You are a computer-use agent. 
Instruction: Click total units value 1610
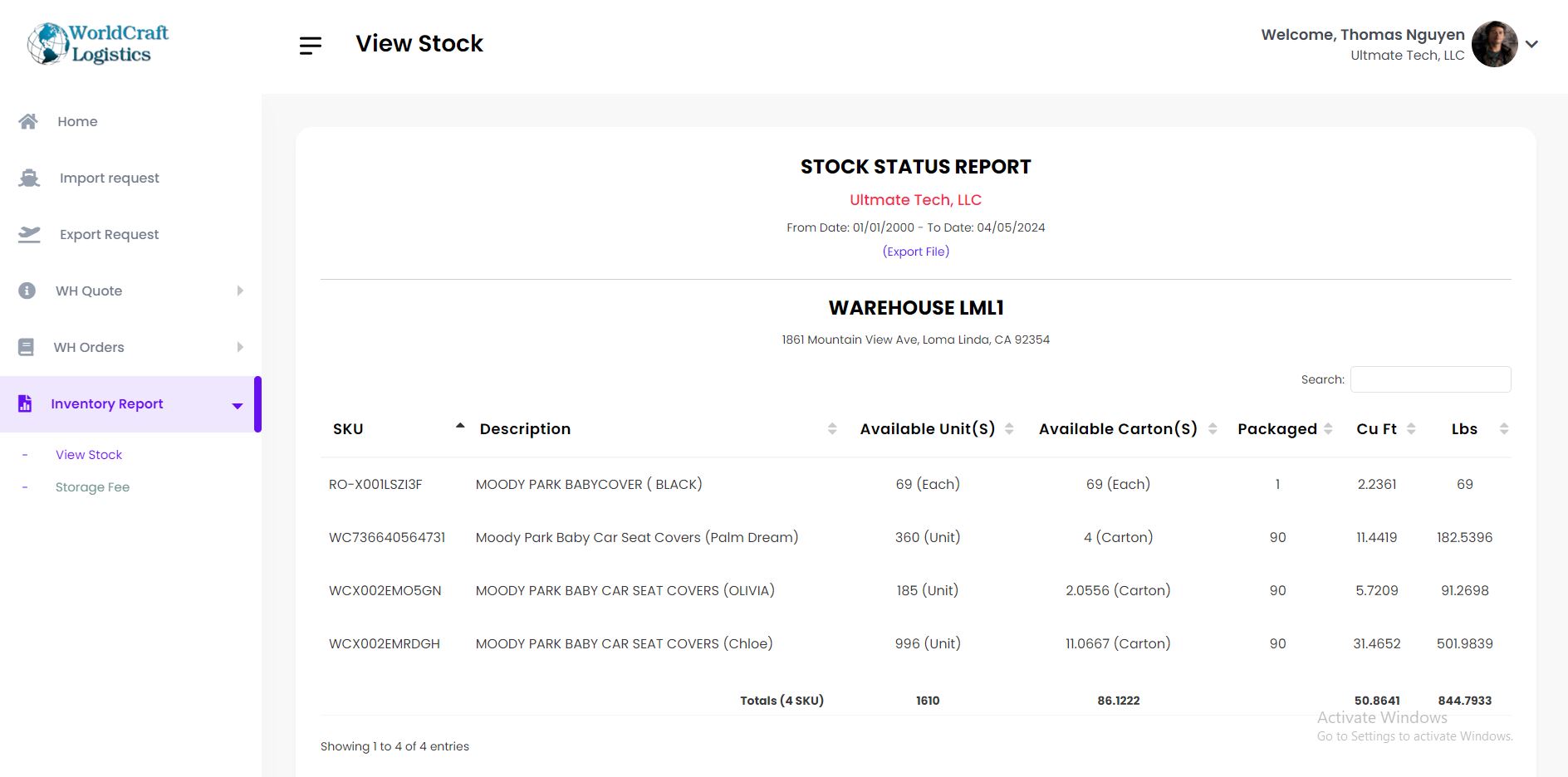pyautogui.click(x=928, y=701)
